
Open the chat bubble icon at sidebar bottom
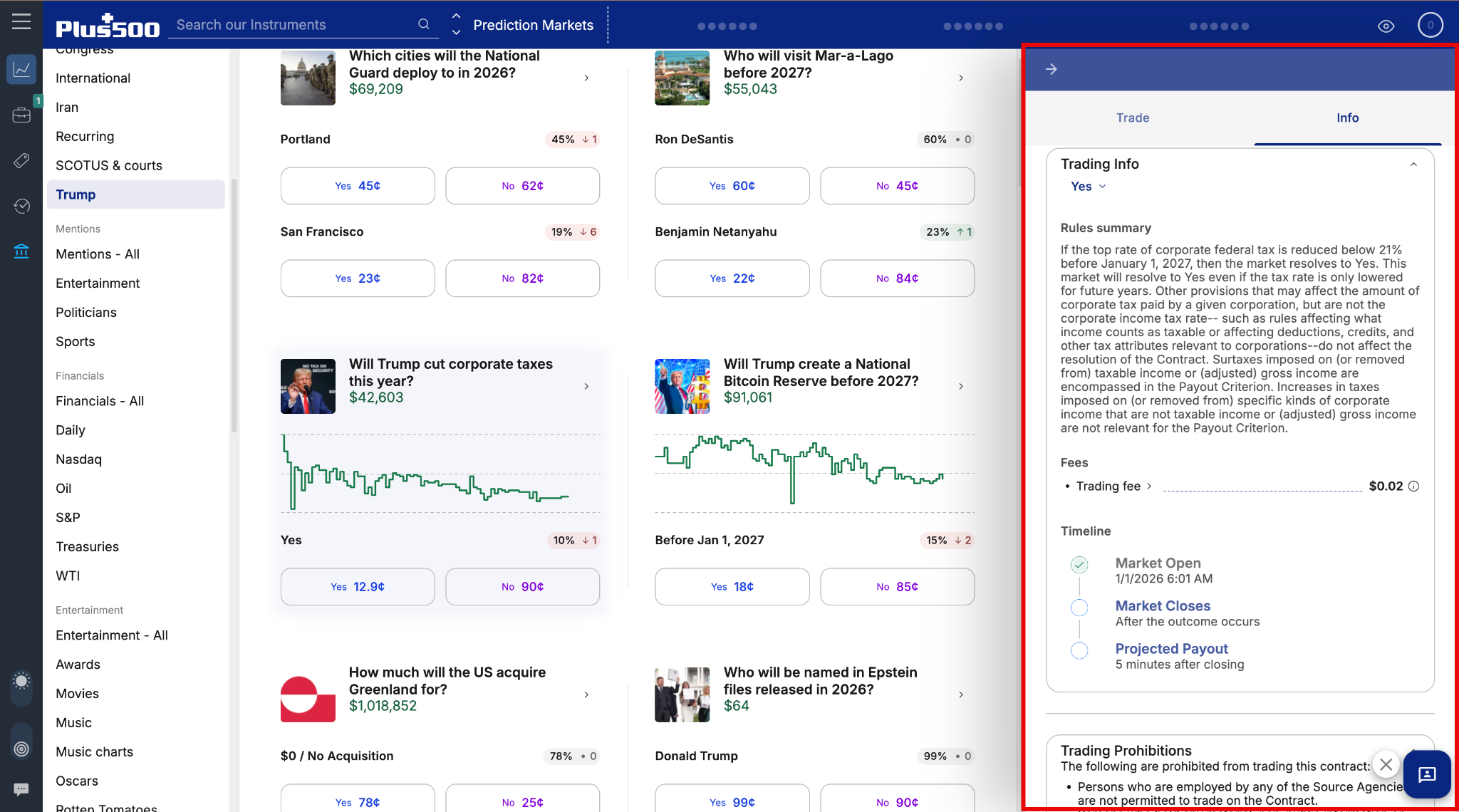click(21, 789)
